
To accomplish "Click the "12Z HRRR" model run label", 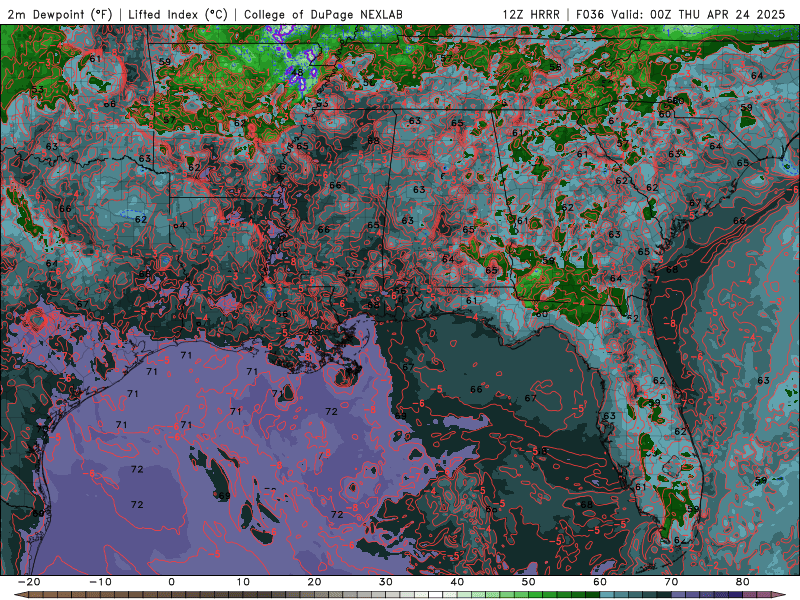I will (531, 14).
